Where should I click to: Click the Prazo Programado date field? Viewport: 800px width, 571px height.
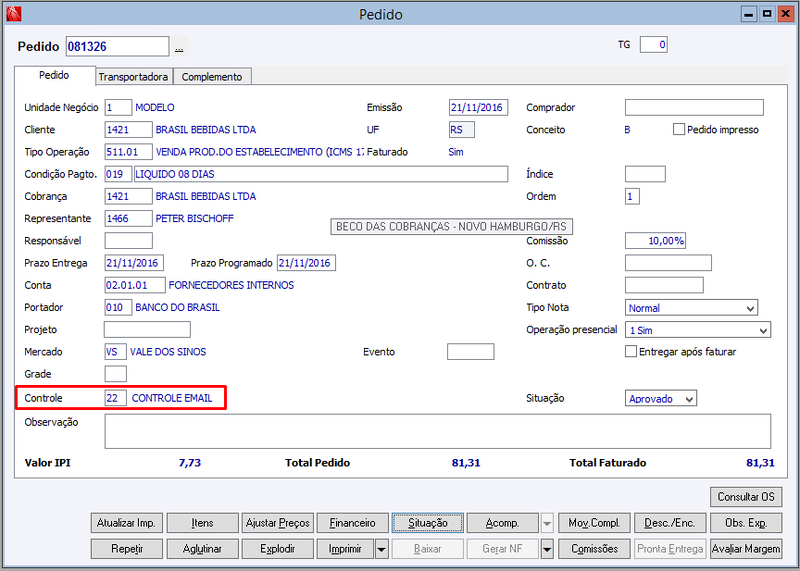click(x=306, y=263)
